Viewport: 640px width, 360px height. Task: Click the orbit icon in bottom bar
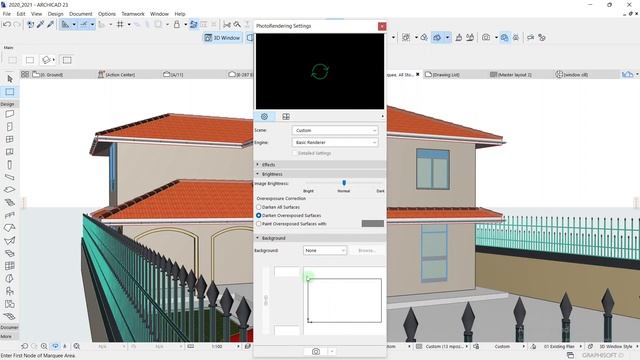[55, 346]
